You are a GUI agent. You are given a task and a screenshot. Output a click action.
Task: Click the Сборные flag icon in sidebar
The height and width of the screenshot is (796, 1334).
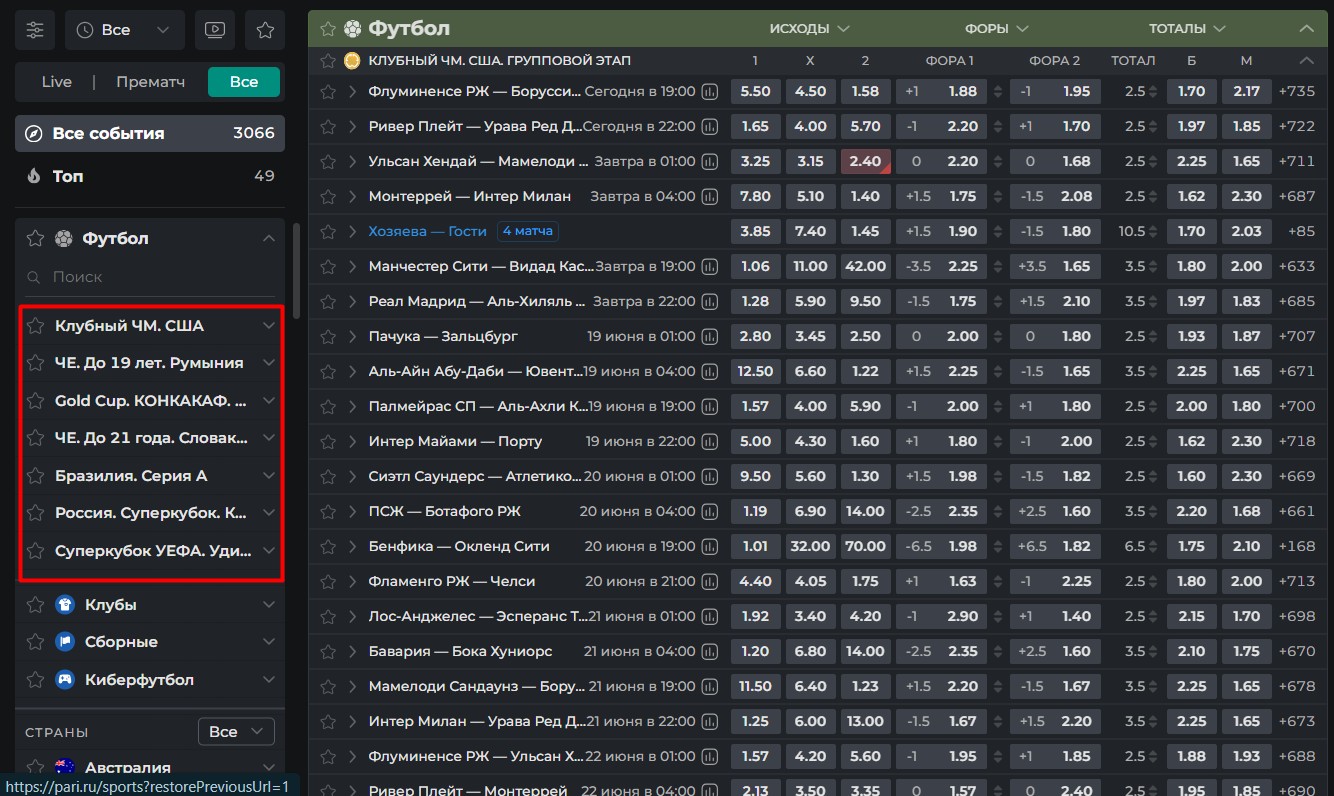pyautogui.click(x=65, y=642)
